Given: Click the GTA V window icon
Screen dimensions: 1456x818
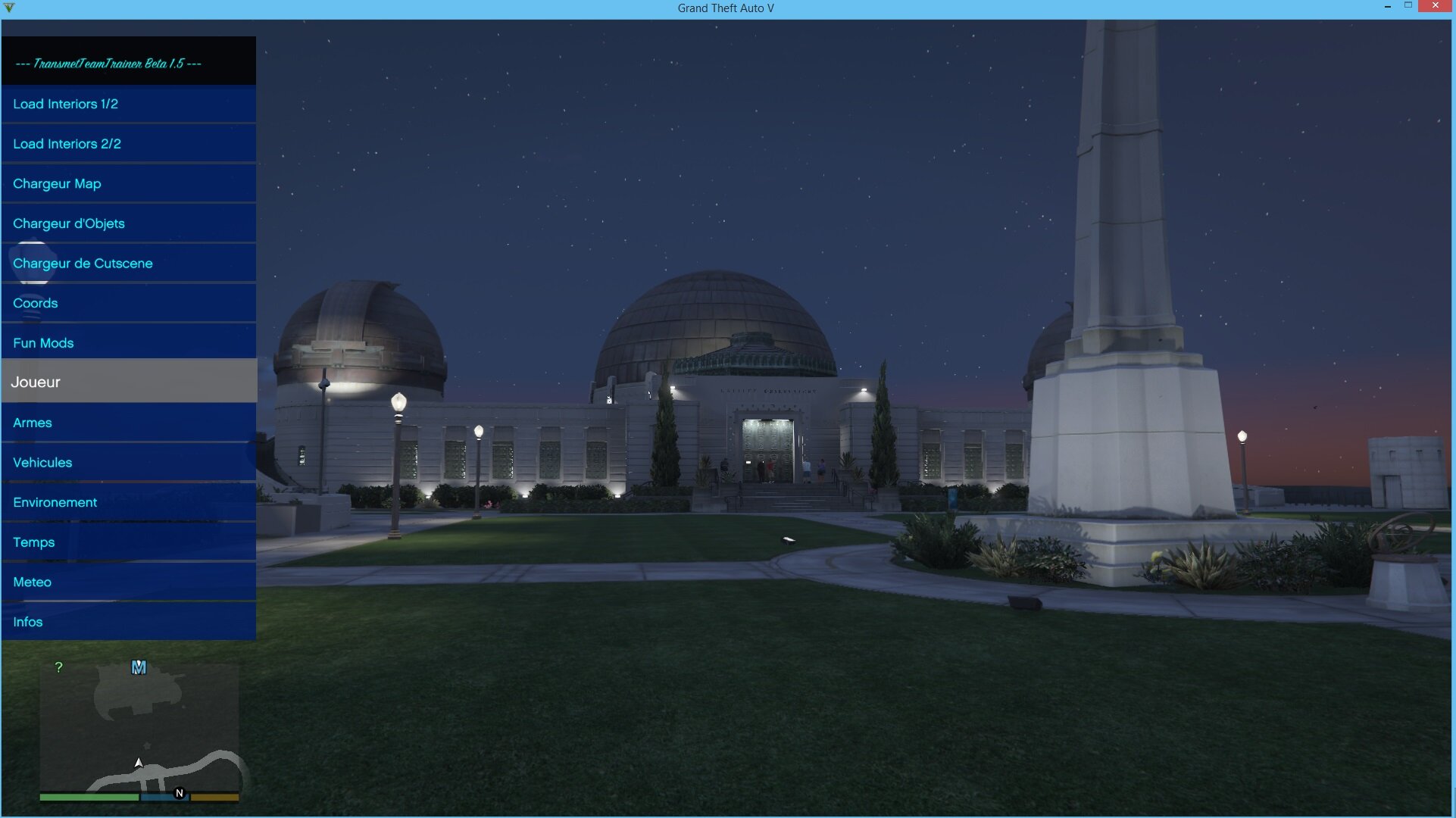Looking at the screenshot, I should (x=9, y=8).
